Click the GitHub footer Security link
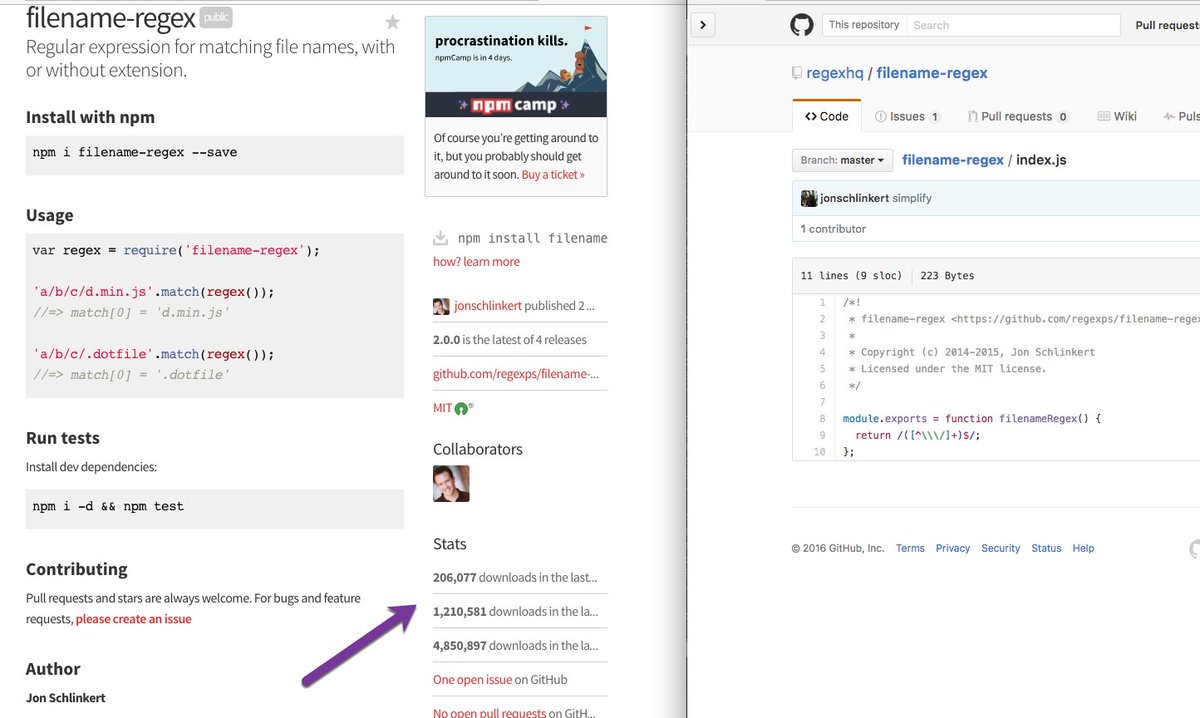This screenshot has height=718, width=1200. tap(1000, 548)
